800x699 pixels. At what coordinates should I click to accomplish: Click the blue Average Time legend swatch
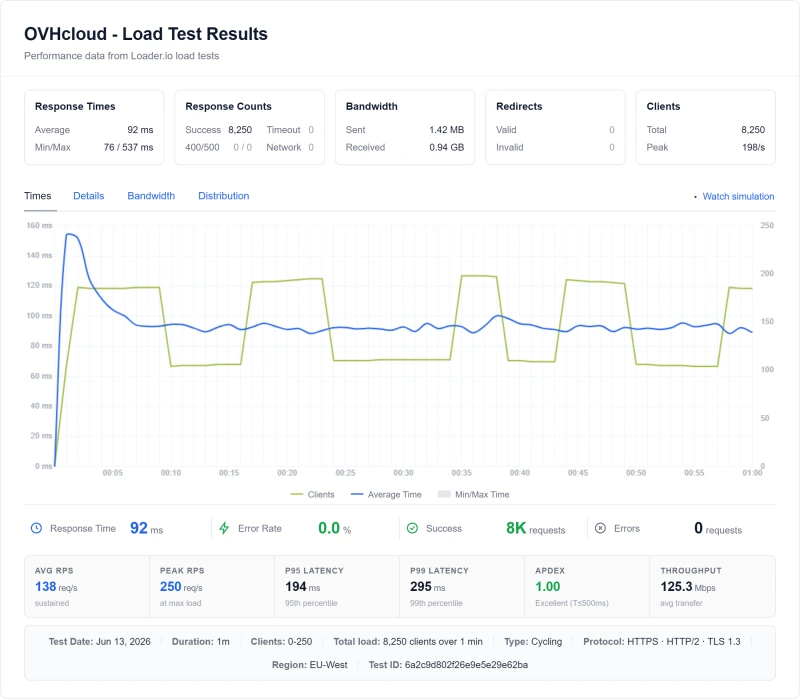357,494
